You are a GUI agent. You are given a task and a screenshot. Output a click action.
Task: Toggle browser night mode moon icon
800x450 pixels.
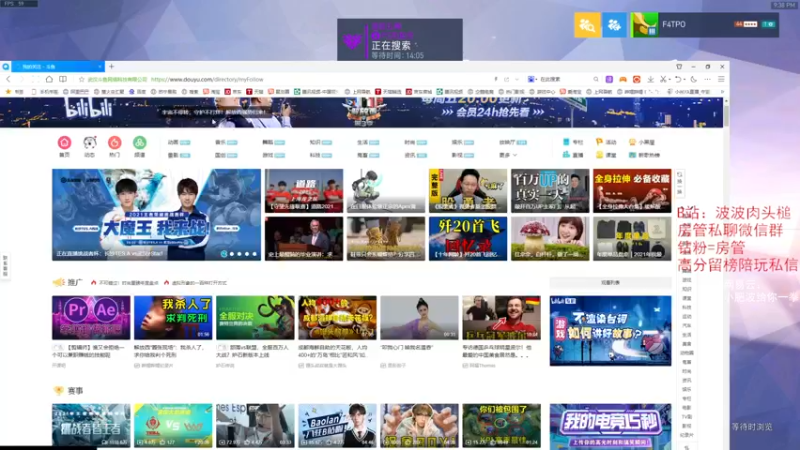click(x=693, y=79)
